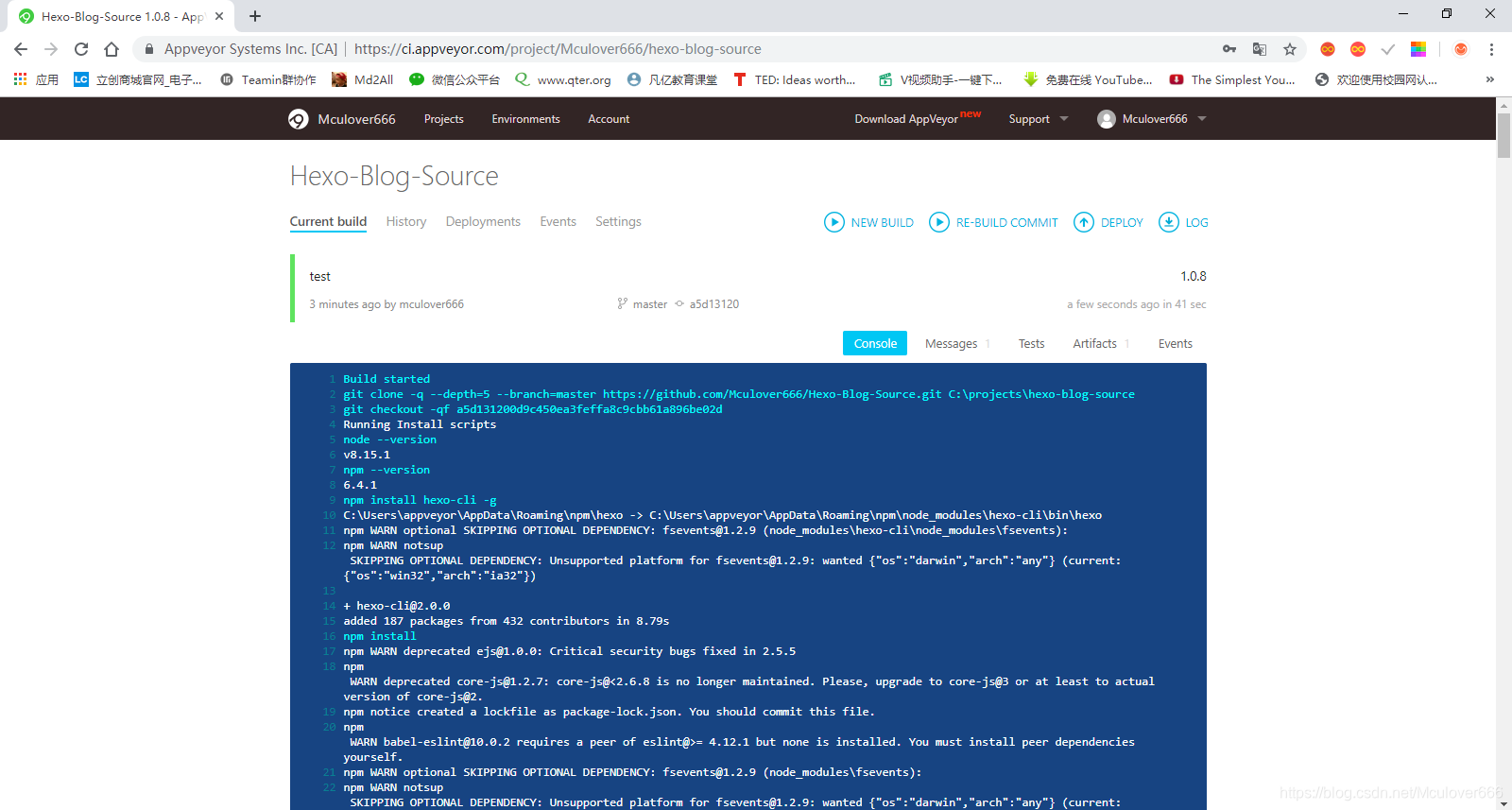1512x810 pixels.
Task: Reload the AppVeyor page
Action: (x=81, y=49)
